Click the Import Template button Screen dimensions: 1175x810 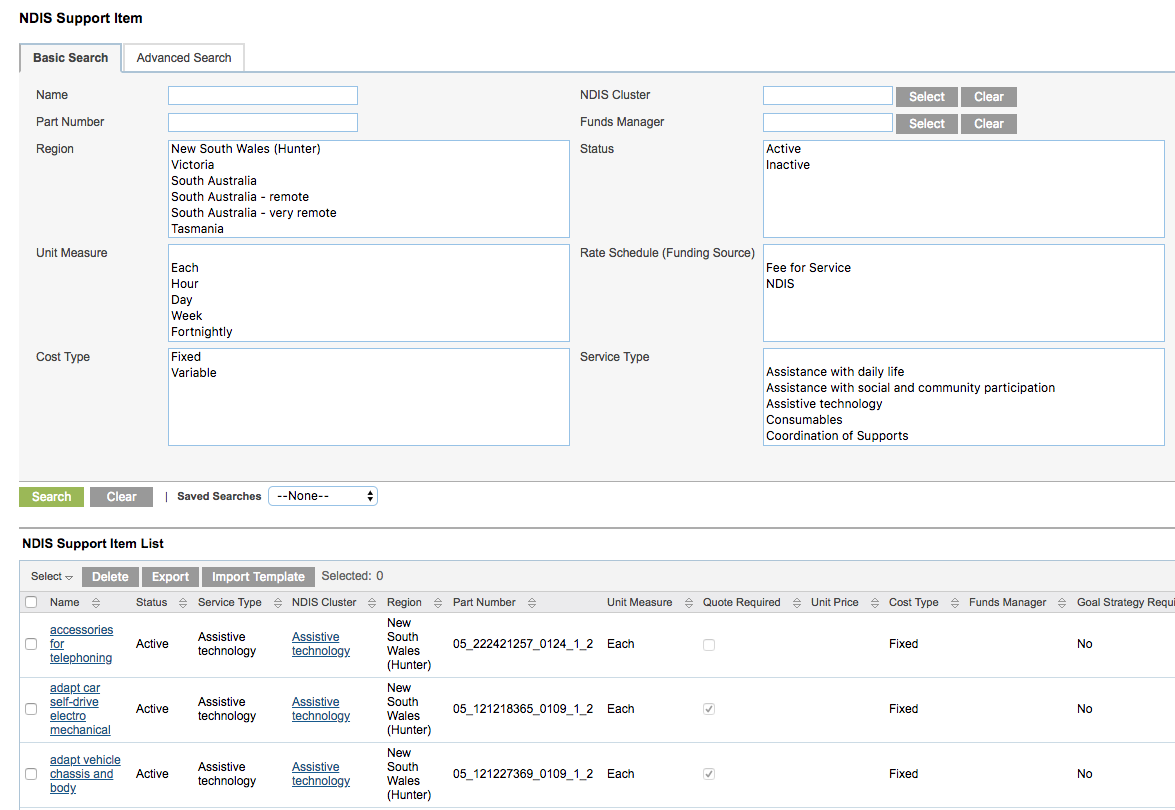tap(258, 576)
